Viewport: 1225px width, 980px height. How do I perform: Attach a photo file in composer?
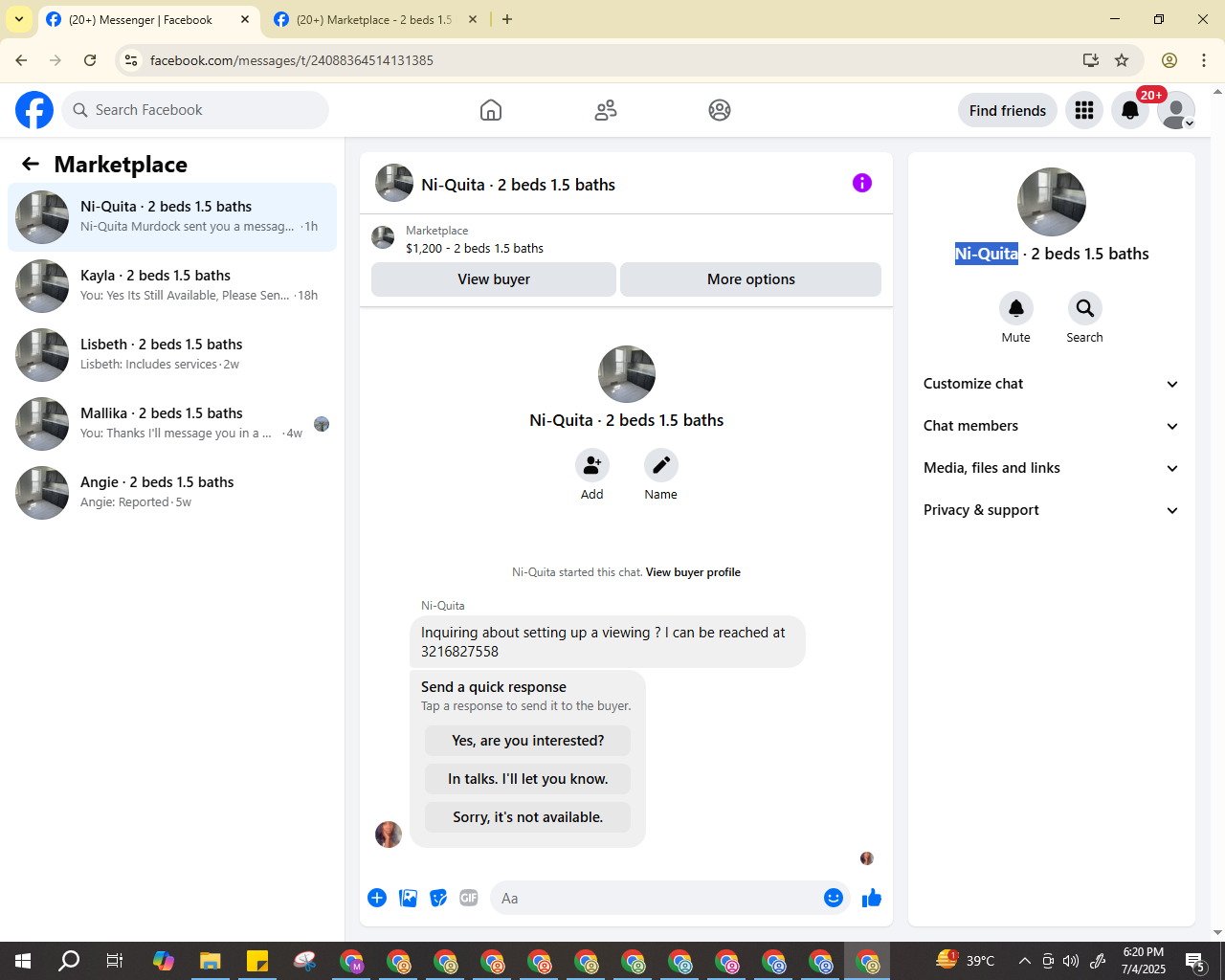(408, 898)
